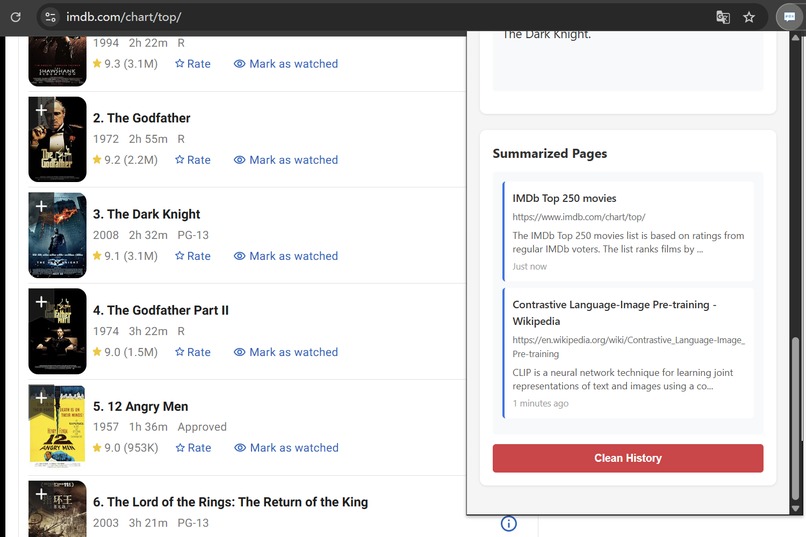The width and height of the screenshot is (806, 537).
Task: Add The Godfather Part II to watchlist
Action: tap(42, 302)
